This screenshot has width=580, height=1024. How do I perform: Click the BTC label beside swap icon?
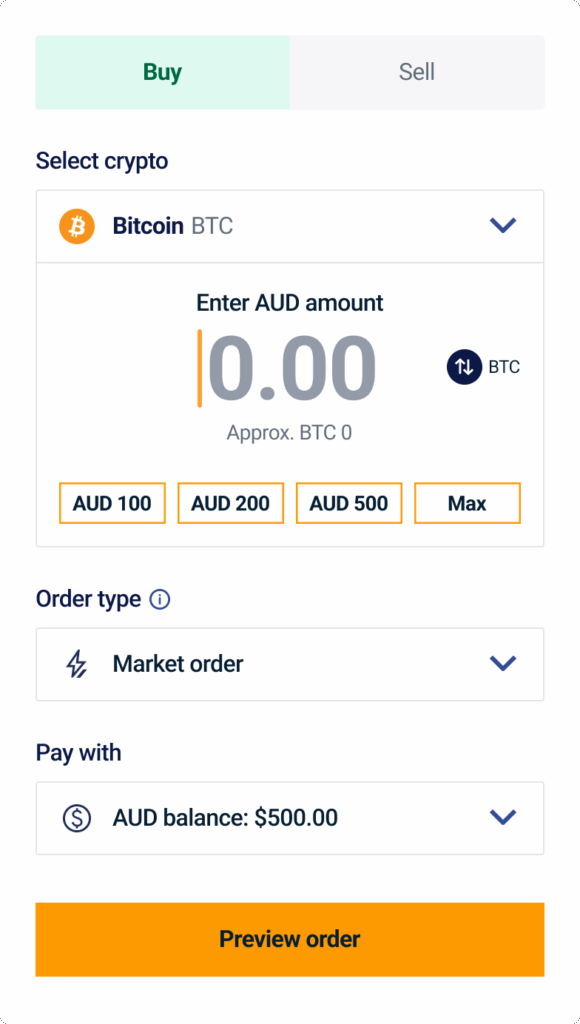505,367
